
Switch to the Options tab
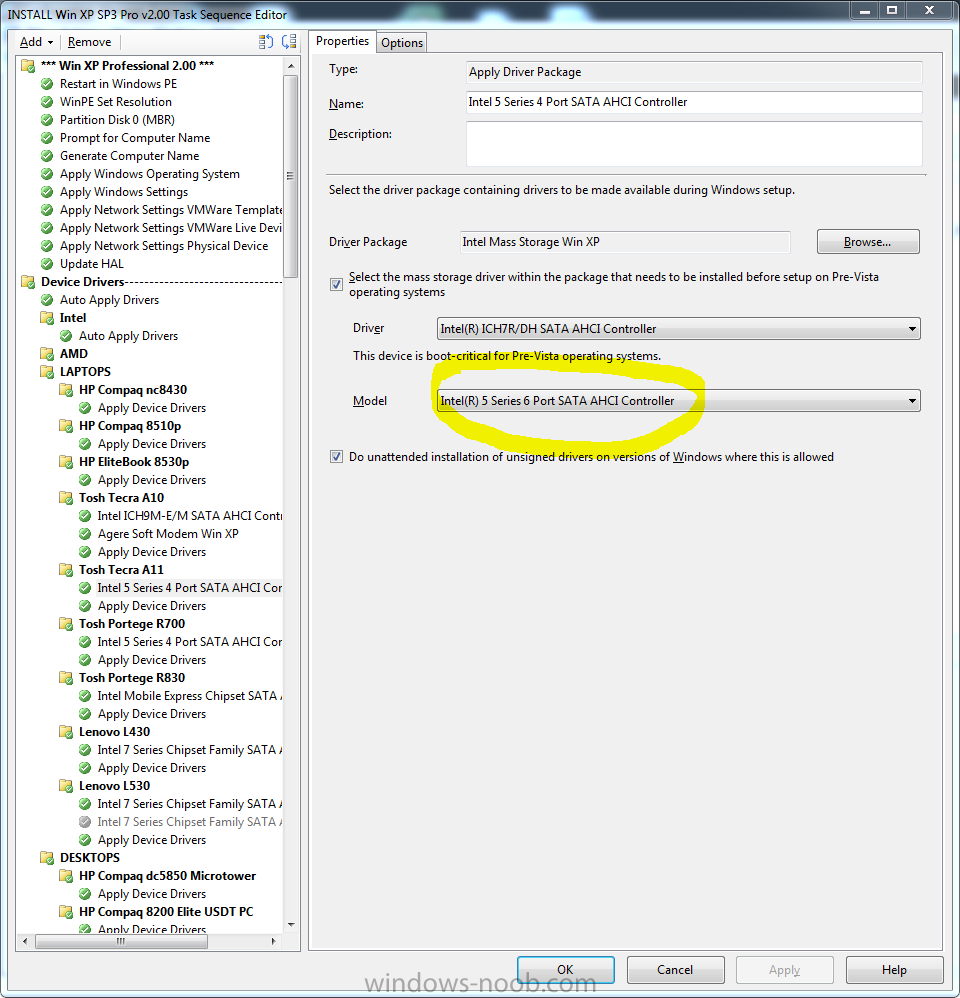pos(402,43)
